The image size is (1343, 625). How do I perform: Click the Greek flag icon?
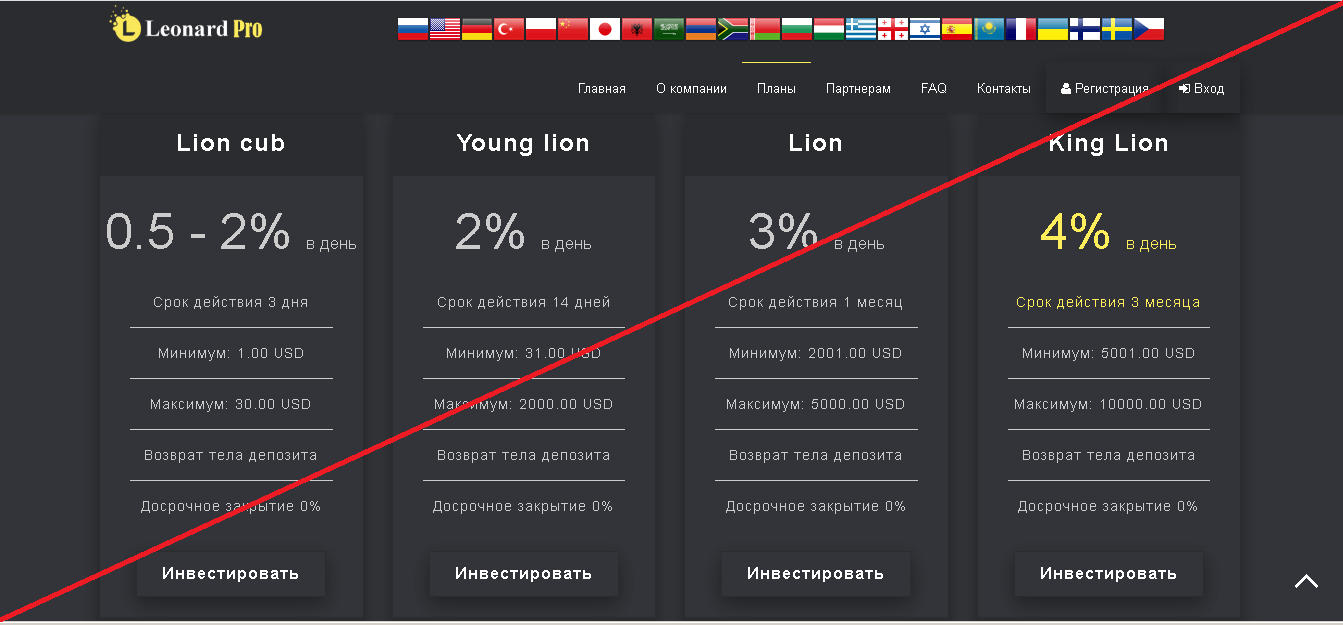tap(861, 29)
